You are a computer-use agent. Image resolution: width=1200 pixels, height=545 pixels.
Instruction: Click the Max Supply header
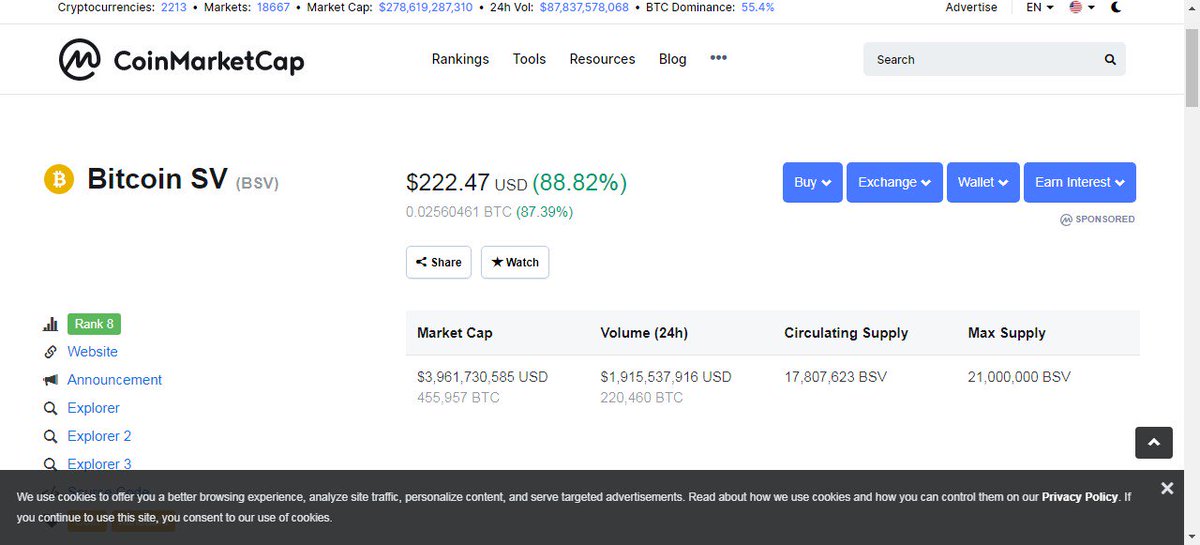coord(1007,333)
